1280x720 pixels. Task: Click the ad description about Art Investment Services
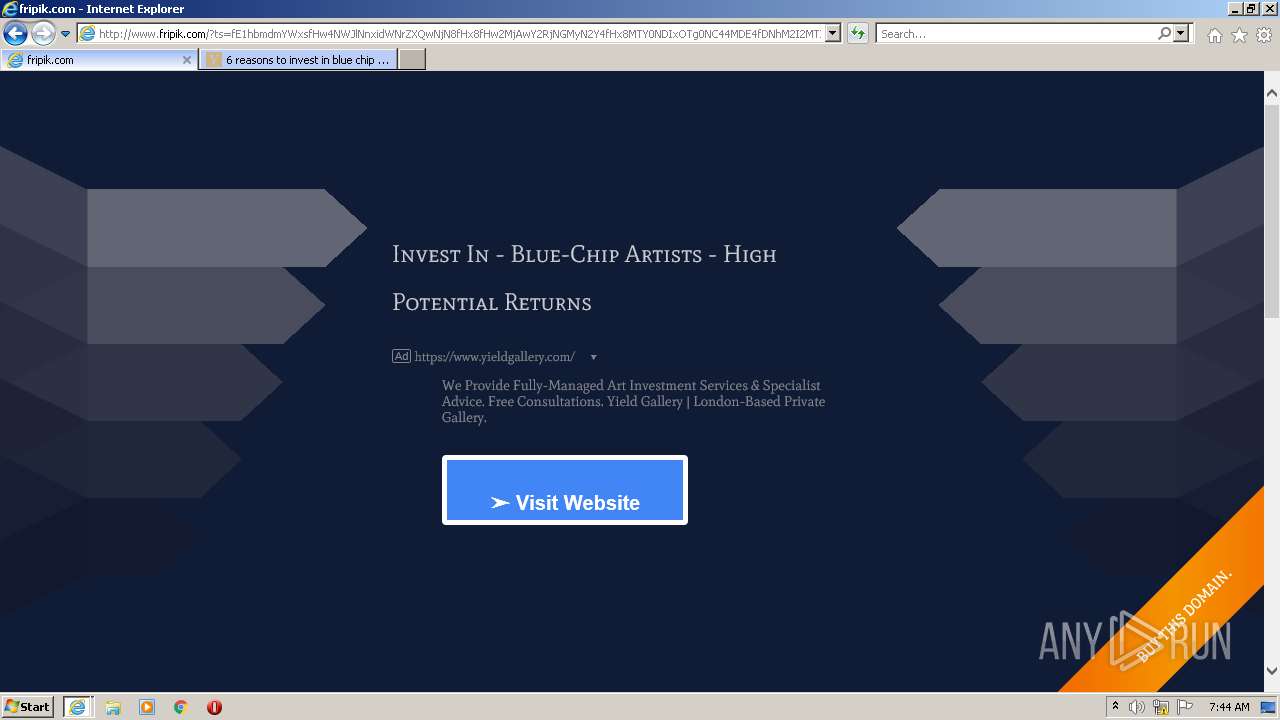tap(633, 401)
